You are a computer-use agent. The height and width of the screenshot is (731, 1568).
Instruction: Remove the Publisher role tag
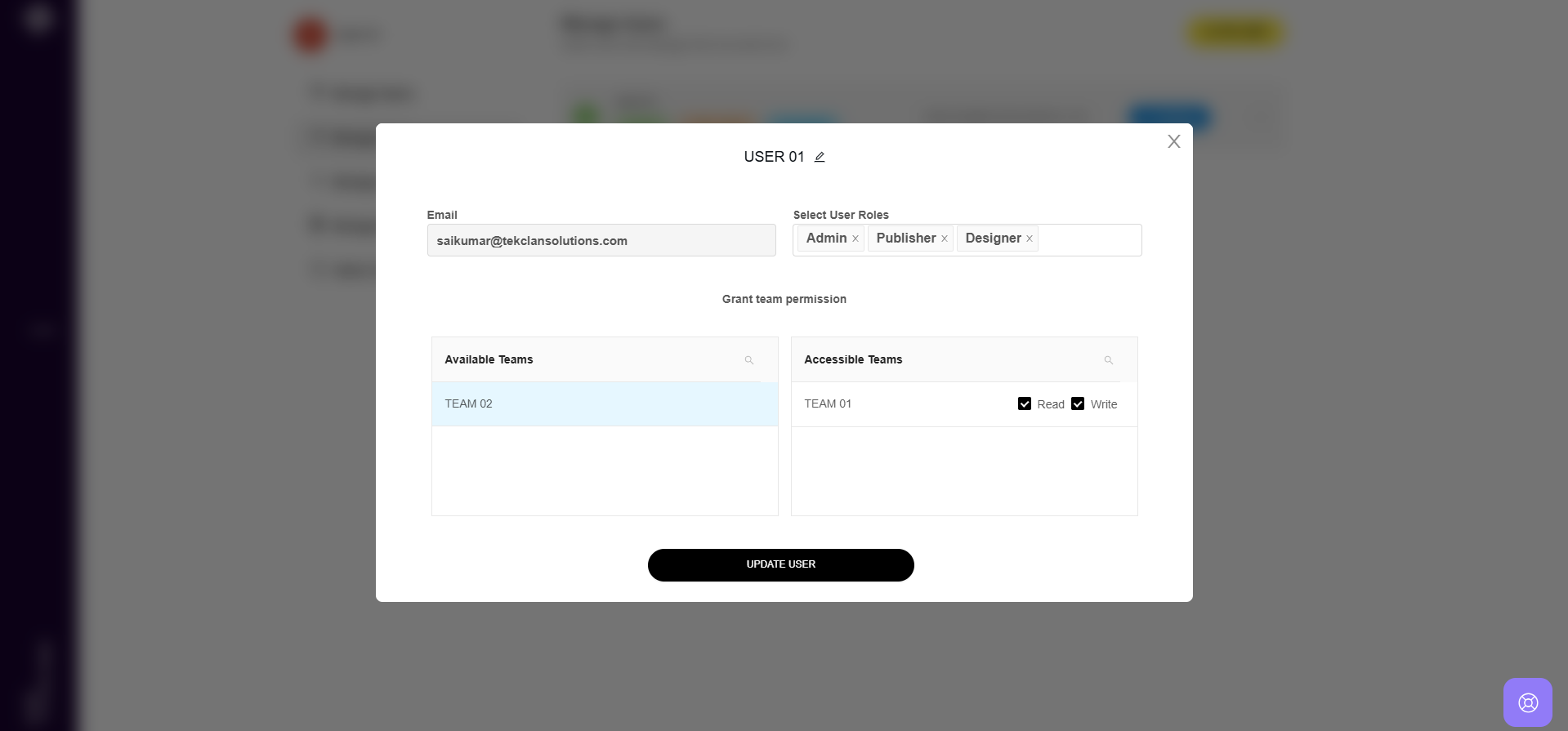[945, 238]
